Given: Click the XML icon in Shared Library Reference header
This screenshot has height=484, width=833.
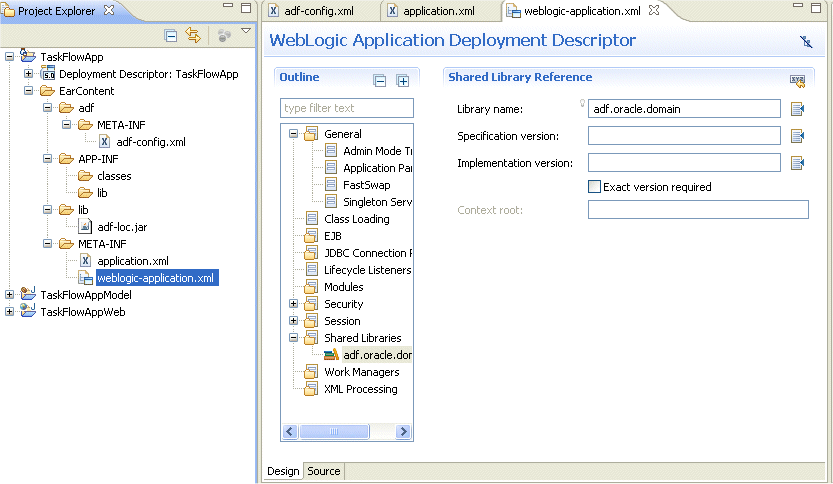Looking at the screenshot, I should 797,80.
